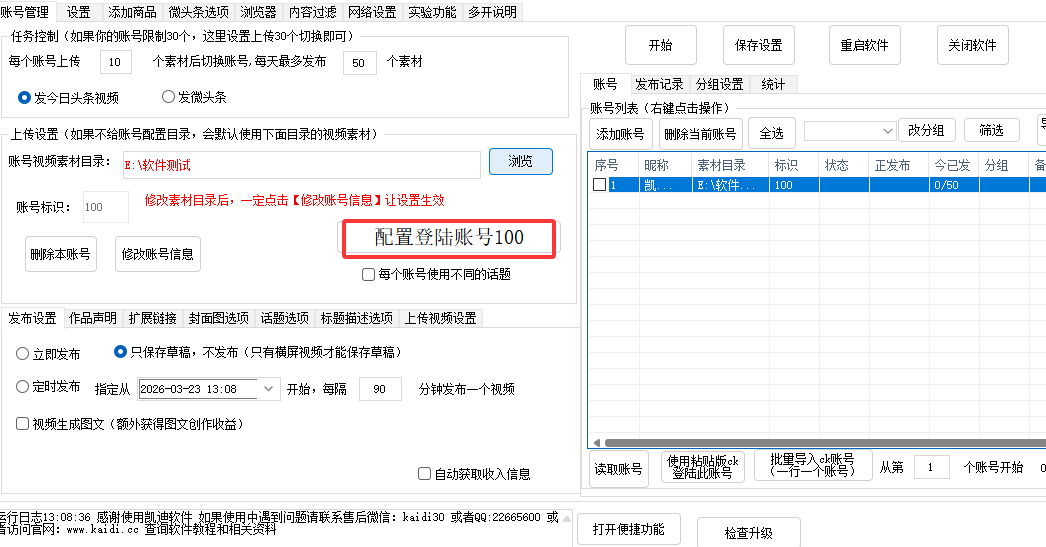Click the 保存设置 button
Image resolution: width=1046 pixels, height=547 pixels.
759,46
